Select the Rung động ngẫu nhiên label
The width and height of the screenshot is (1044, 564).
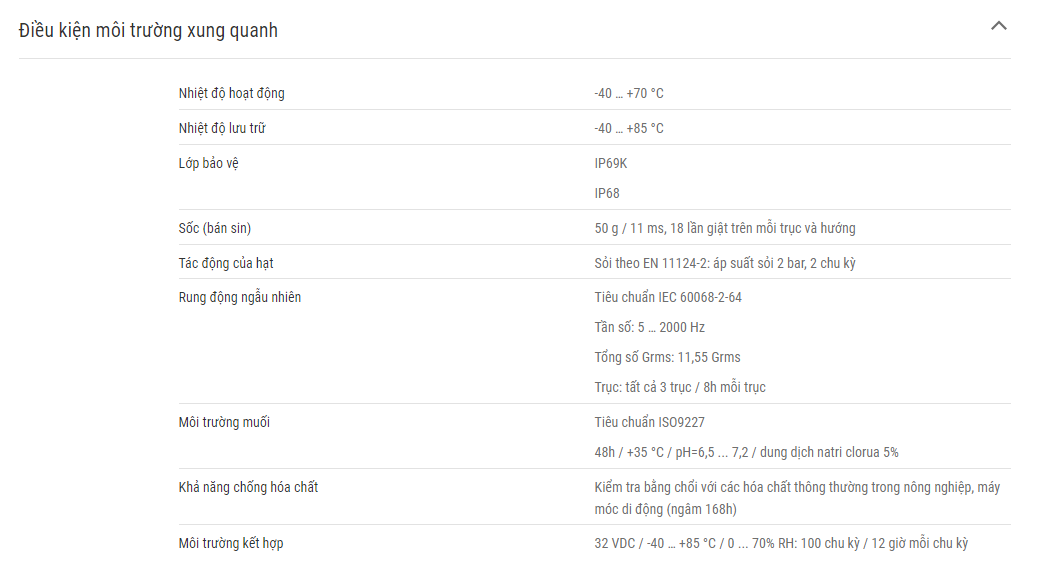[240, 297]
